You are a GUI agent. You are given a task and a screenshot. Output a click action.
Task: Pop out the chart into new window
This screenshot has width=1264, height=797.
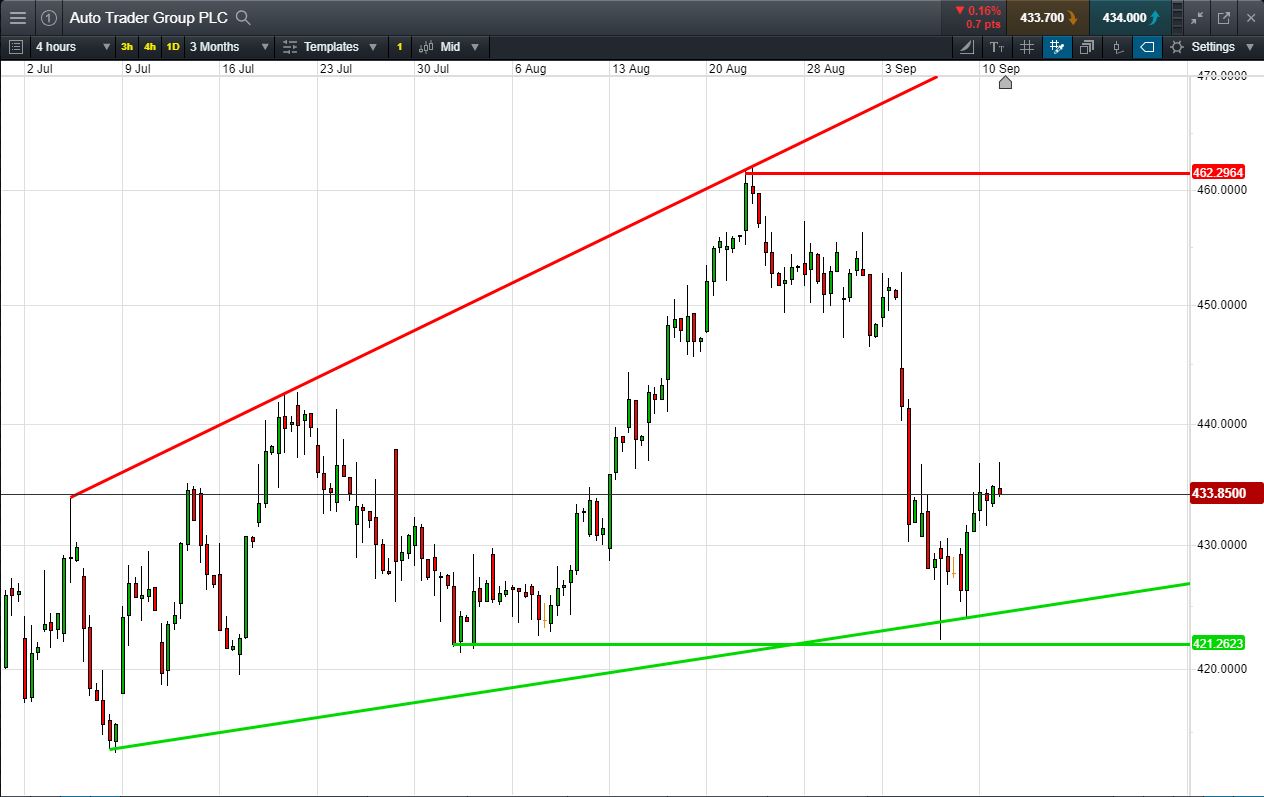pyautogui.click(x=1224, y=18)
